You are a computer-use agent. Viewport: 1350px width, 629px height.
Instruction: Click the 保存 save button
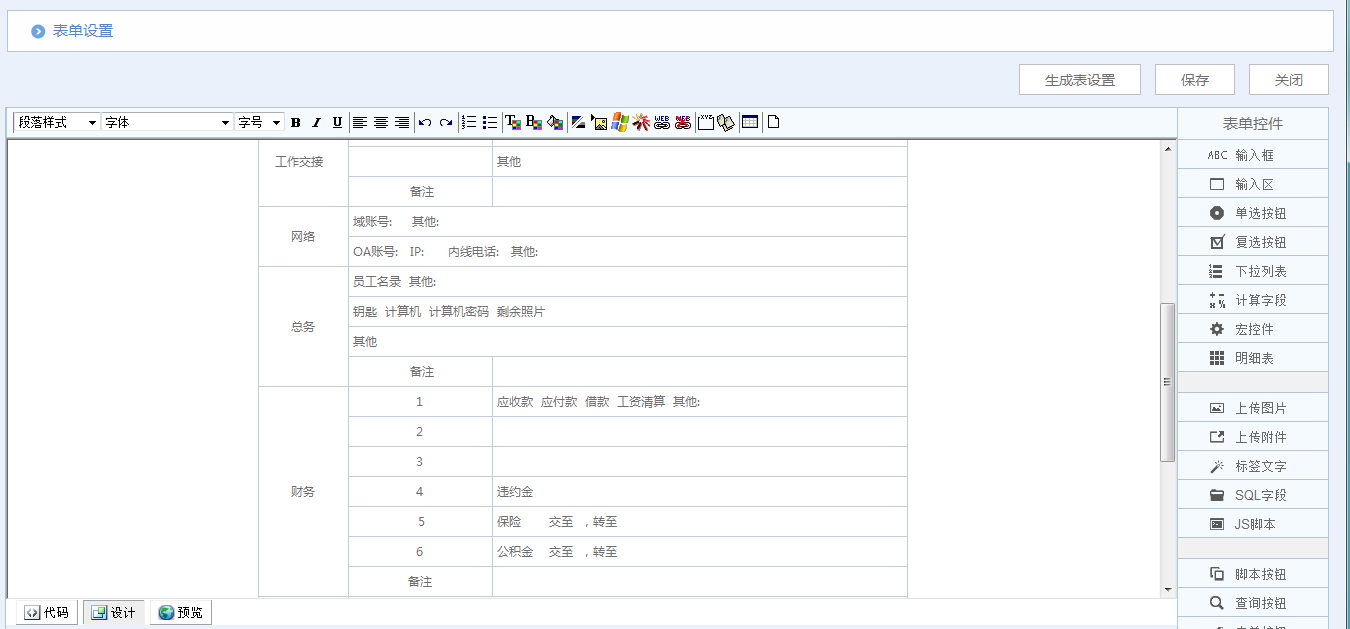[x=1194, y=79]
